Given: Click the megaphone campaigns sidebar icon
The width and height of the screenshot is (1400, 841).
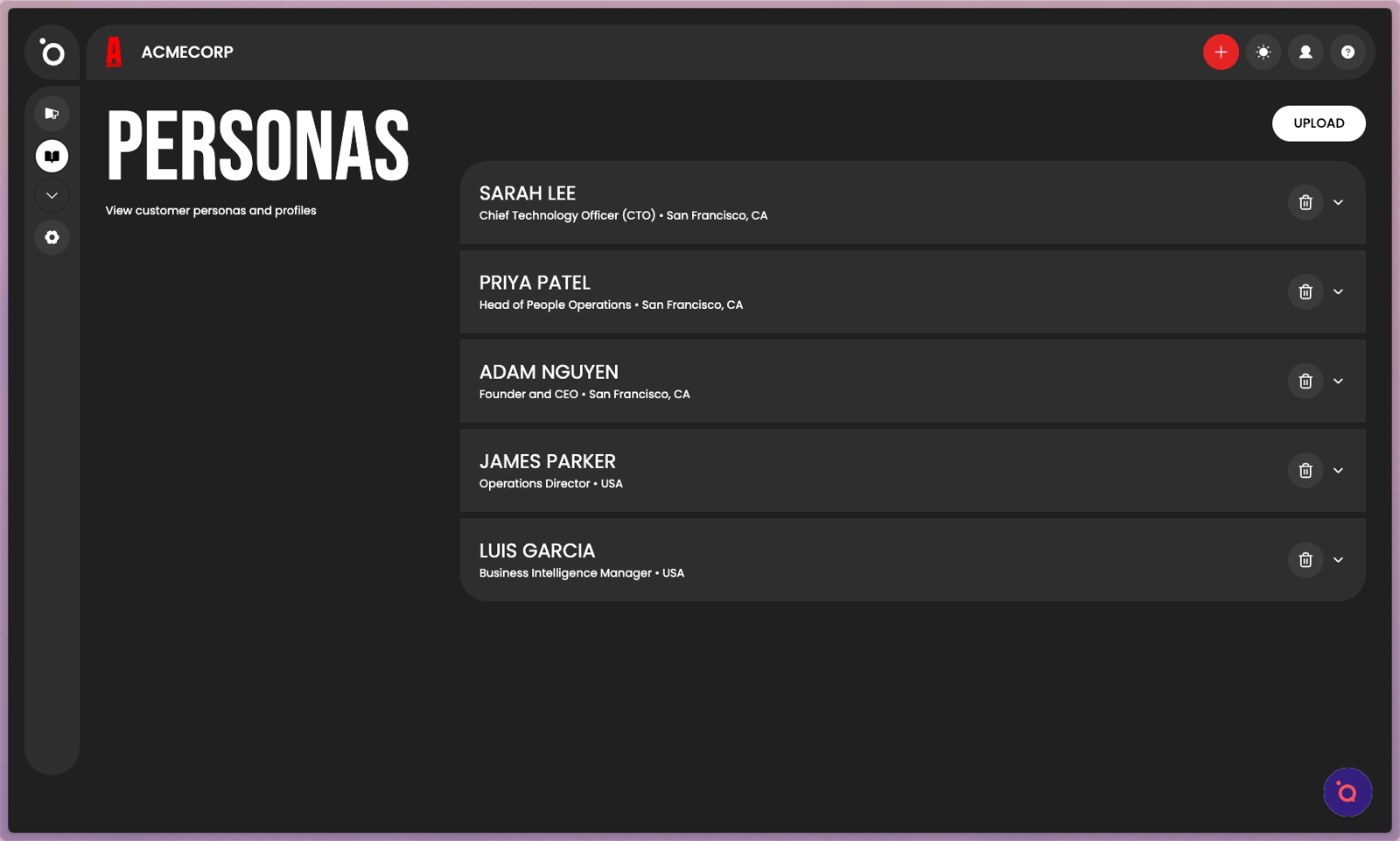Looking at the screenshot, I should (x=52, y=114).
